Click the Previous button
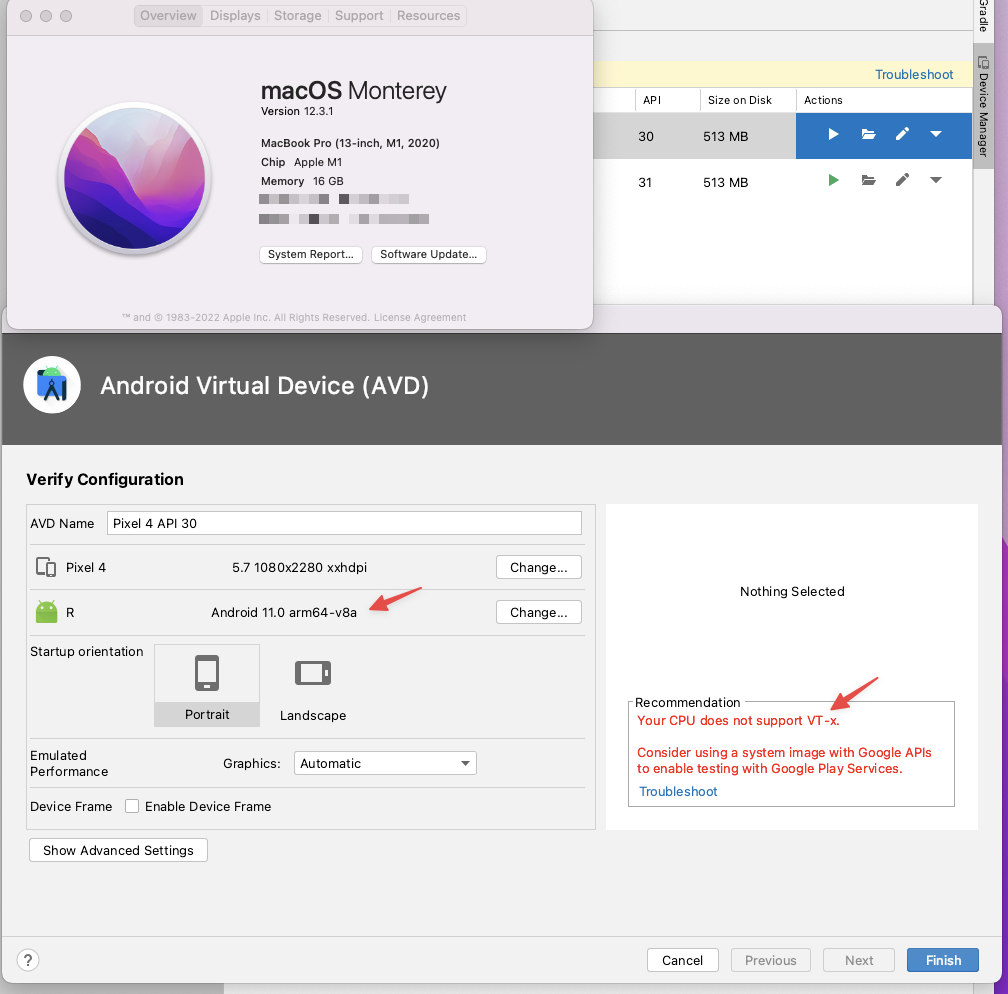 (x=770, y=960)
